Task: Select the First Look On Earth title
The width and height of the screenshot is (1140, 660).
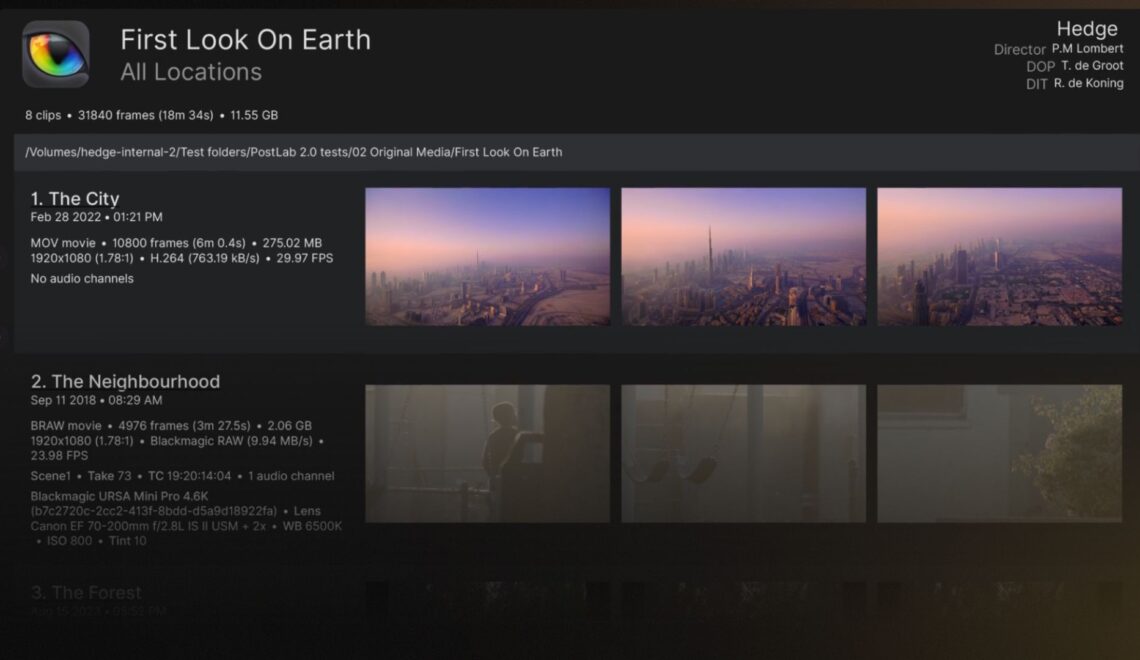Action: pyautogui.click(x=245, y=40)
